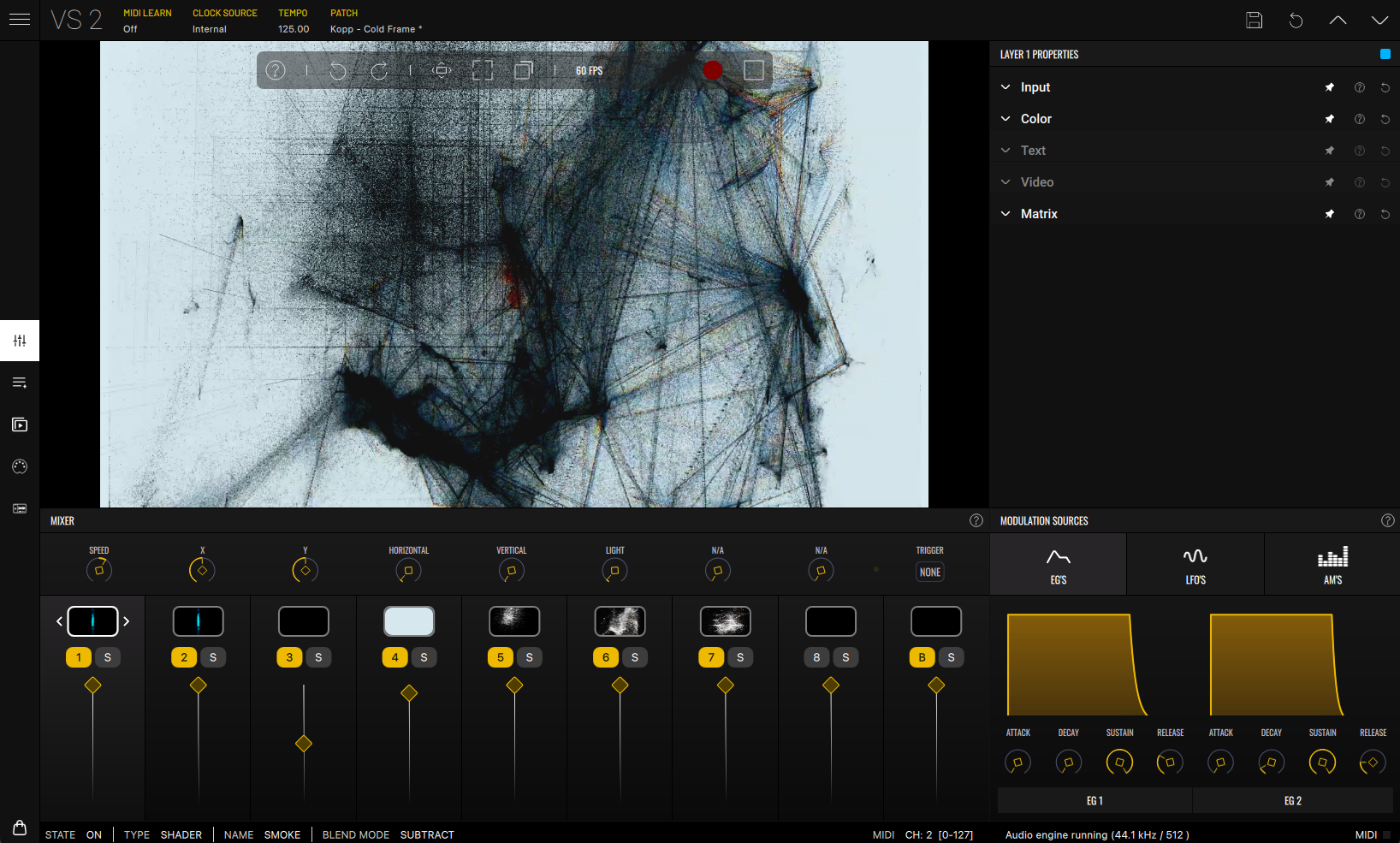The image size is (1400, 843).
Task: Load the previous patch with the up chevron
Action: pyautogui.click(x=1338, y=21)
